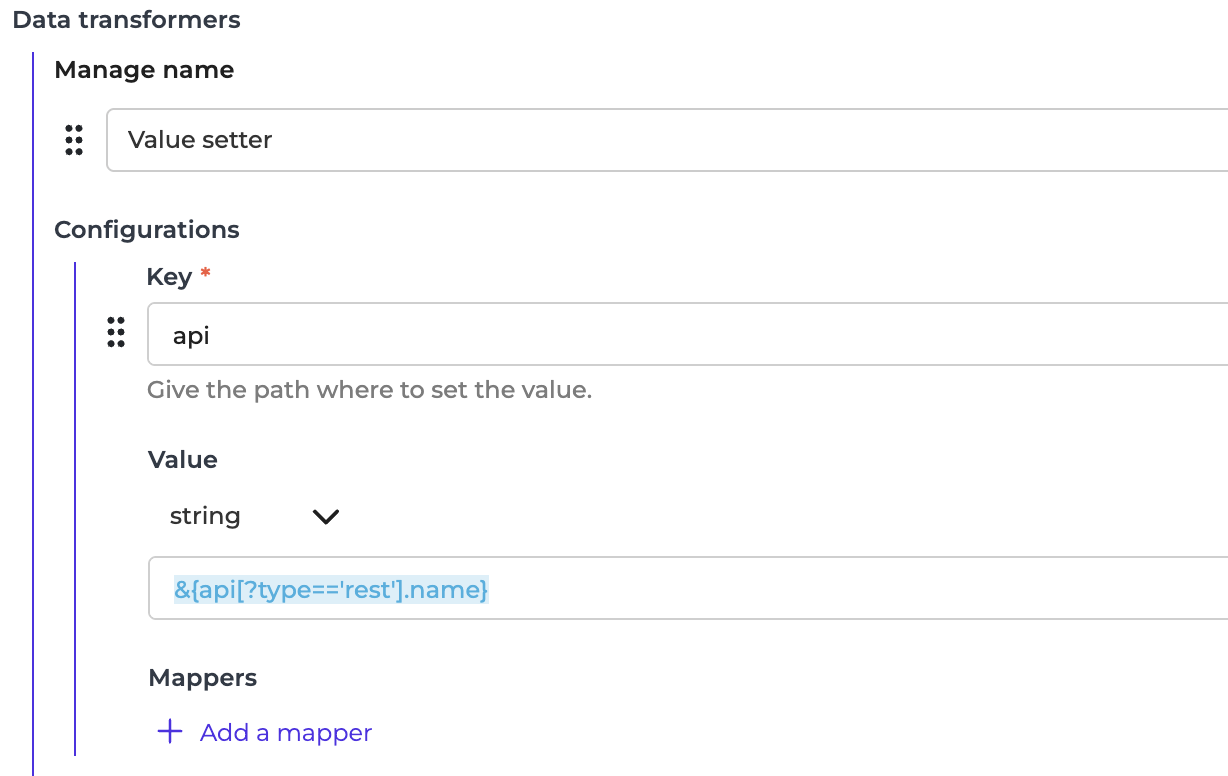Click the drag handle beside the Key field
This screenshot has width=1228, height=776.
(x=116, y=332)
